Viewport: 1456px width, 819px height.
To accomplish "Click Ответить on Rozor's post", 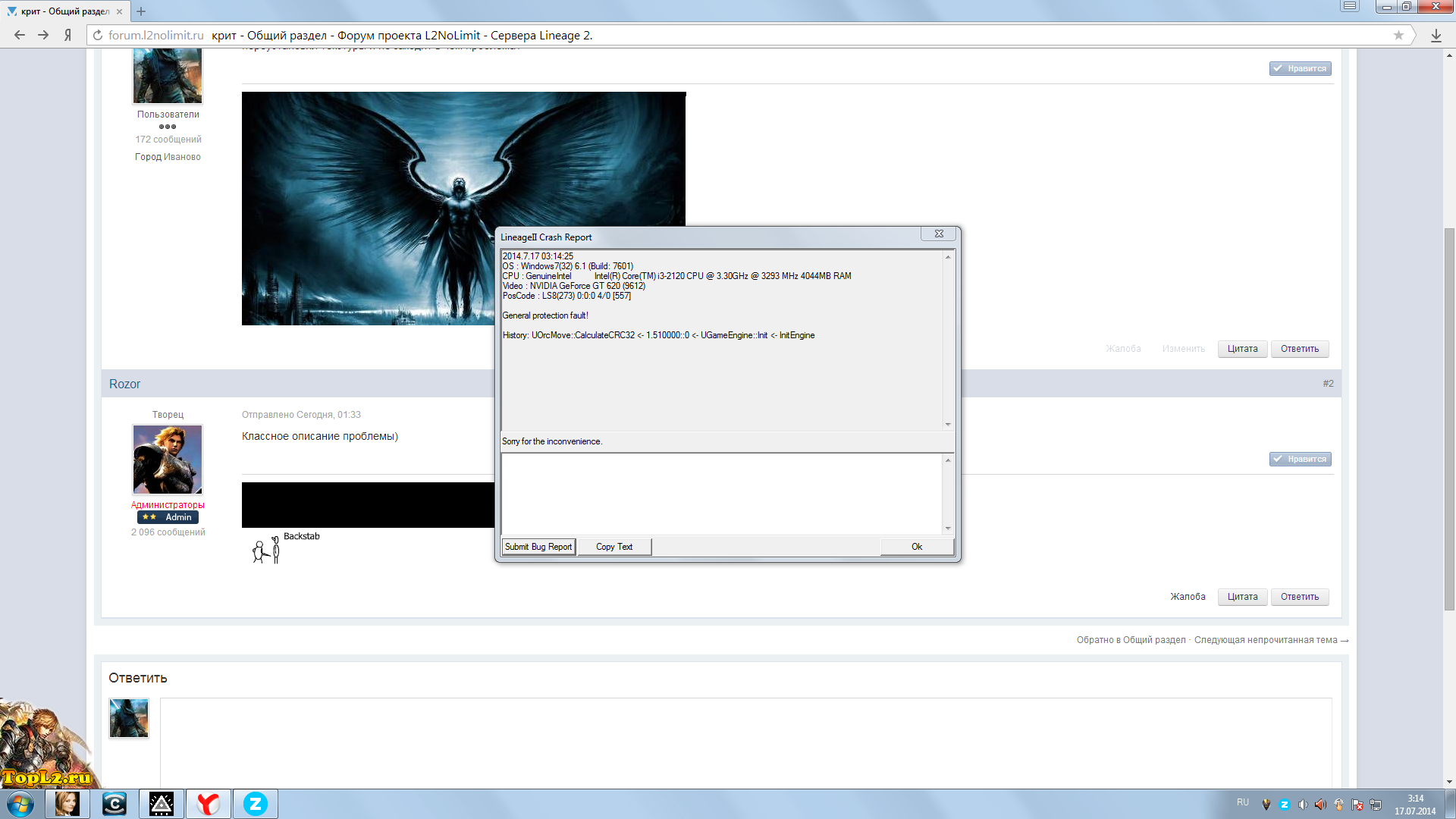I will pos(1299,597).
